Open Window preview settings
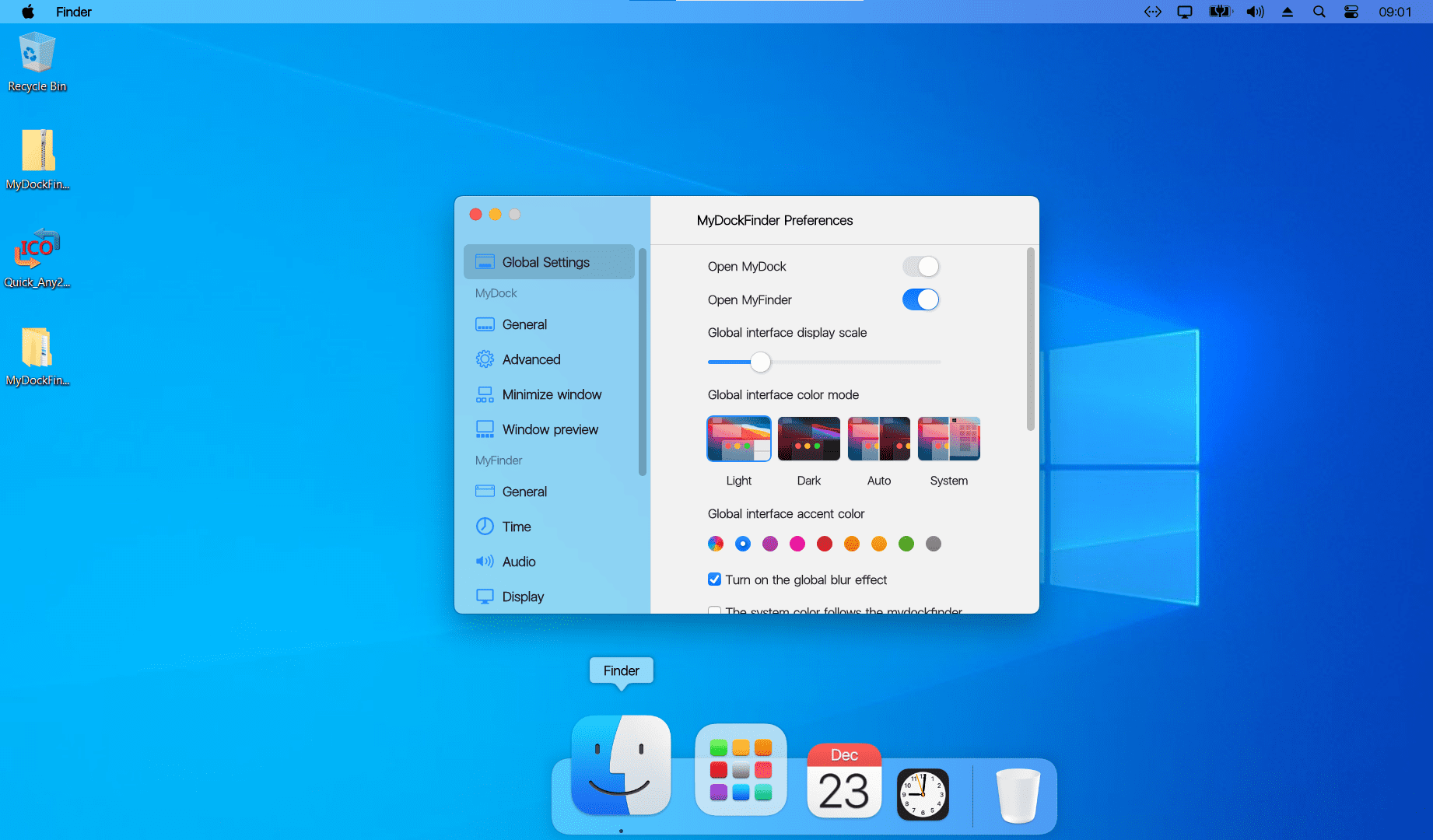The width and height of the screenshot is (1433, 840). (x=549, y=429)
